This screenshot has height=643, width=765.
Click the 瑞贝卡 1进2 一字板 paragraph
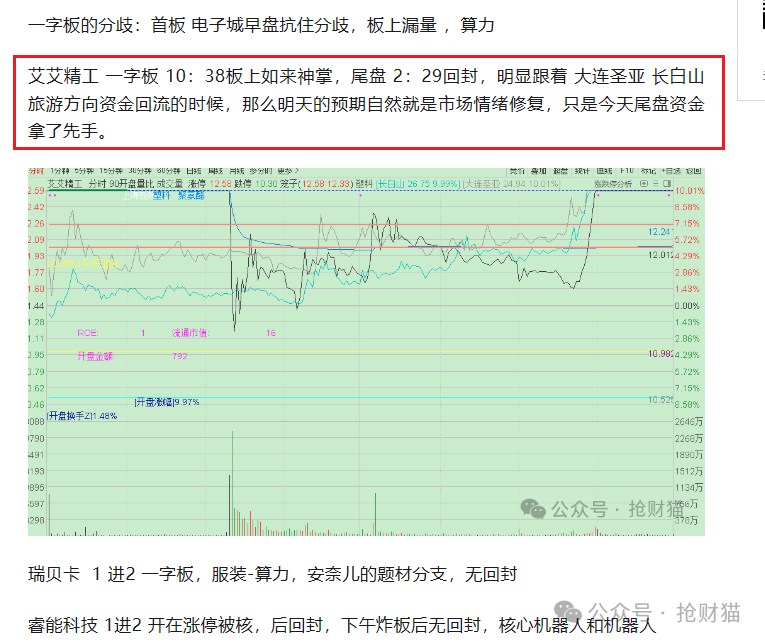coord(272,574)
